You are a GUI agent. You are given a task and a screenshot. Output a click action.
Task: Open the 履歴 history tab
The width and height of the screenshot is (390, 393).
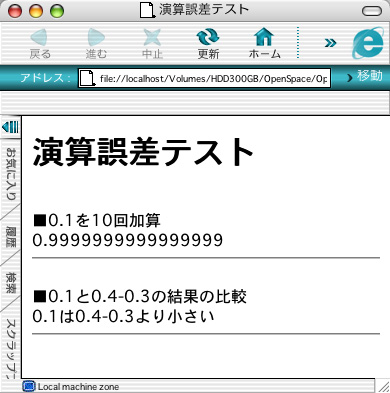(x=11, y=236)
